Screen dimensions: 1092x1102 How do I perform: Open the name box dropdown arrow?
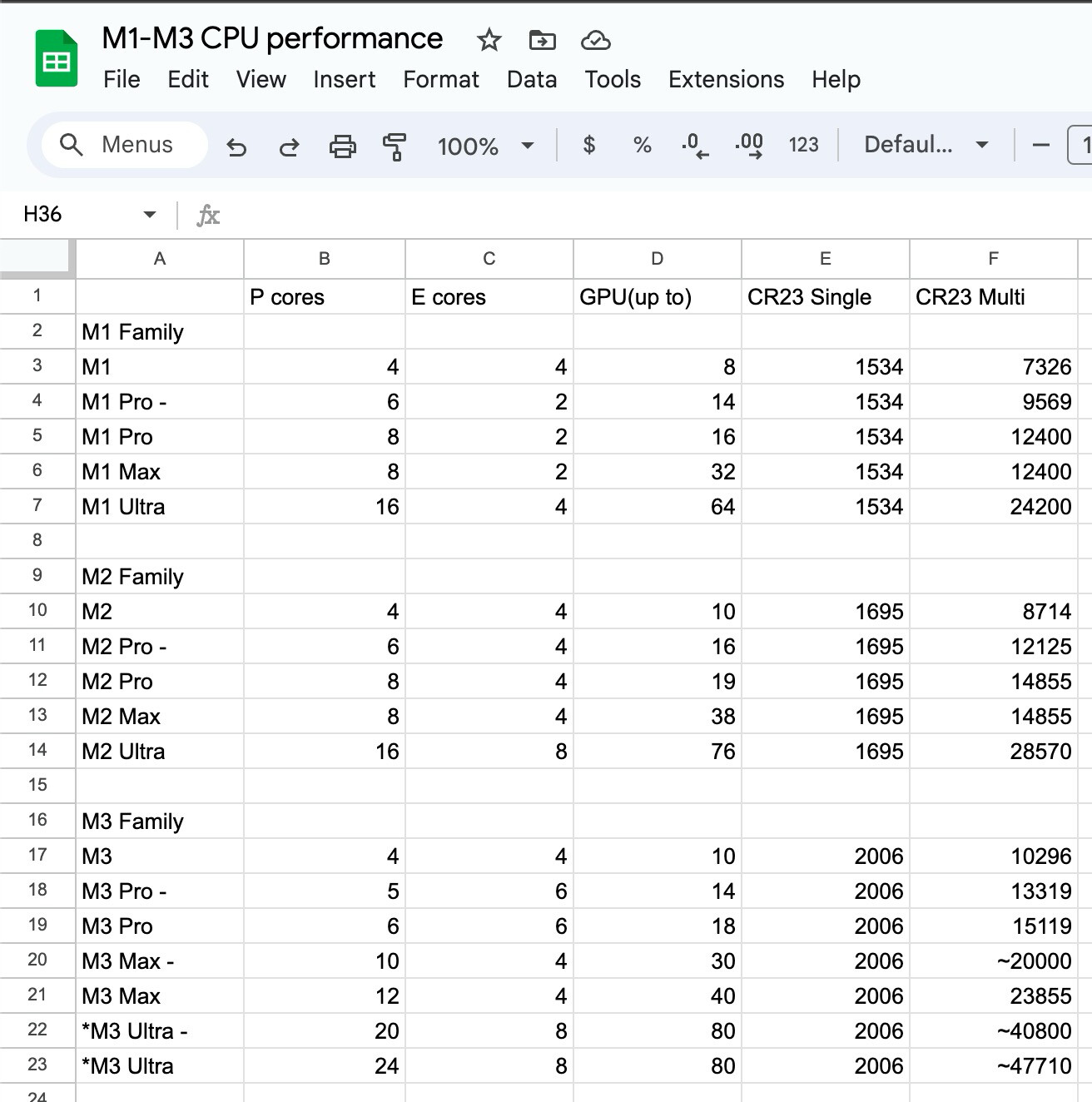[150, 215]
